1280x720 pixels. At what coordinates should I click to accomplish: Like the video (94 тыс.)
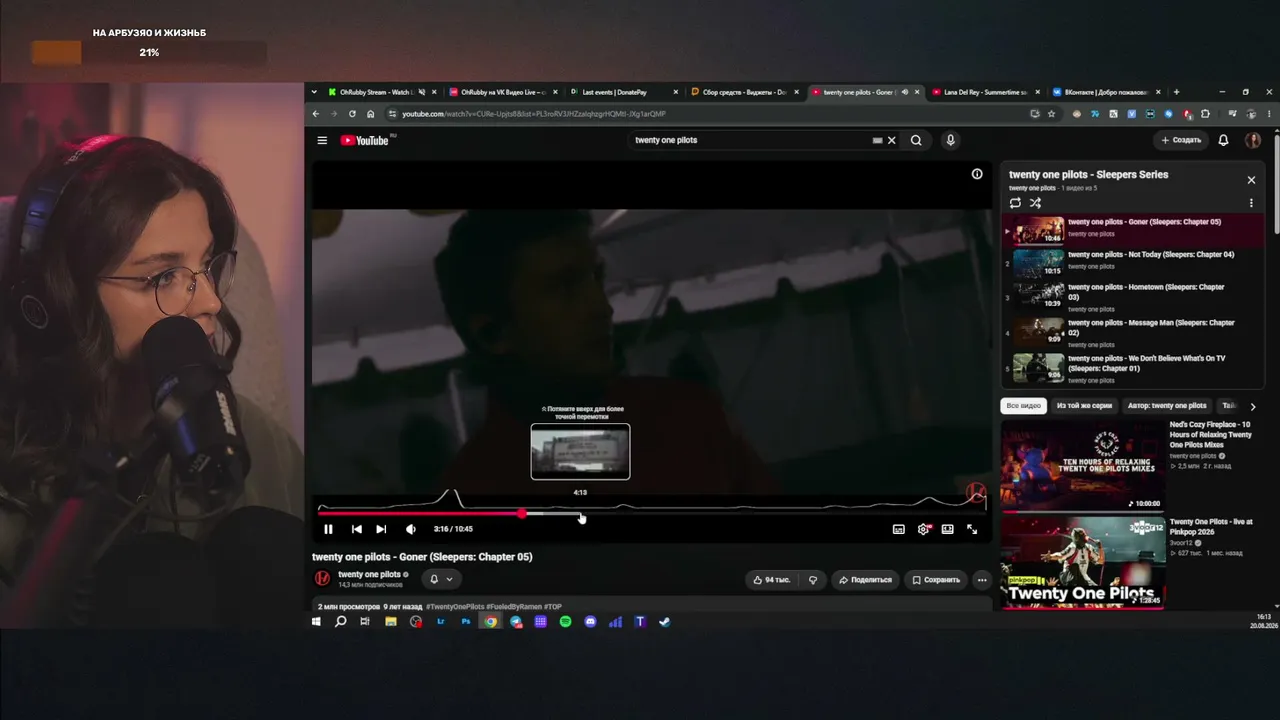[771, 580]
